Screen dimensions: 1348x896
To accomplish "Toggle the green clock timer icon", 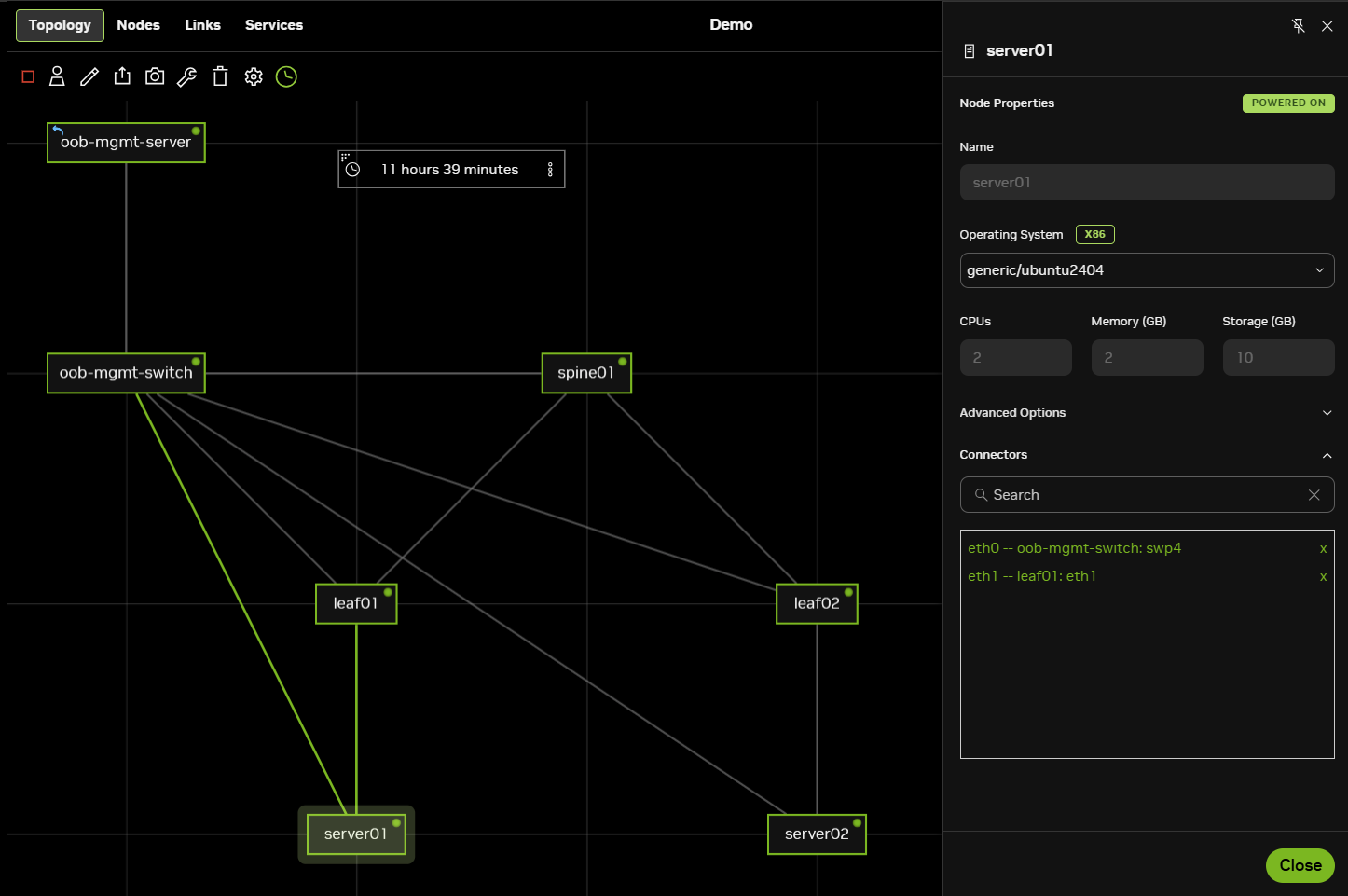I will tap(286, 76).
